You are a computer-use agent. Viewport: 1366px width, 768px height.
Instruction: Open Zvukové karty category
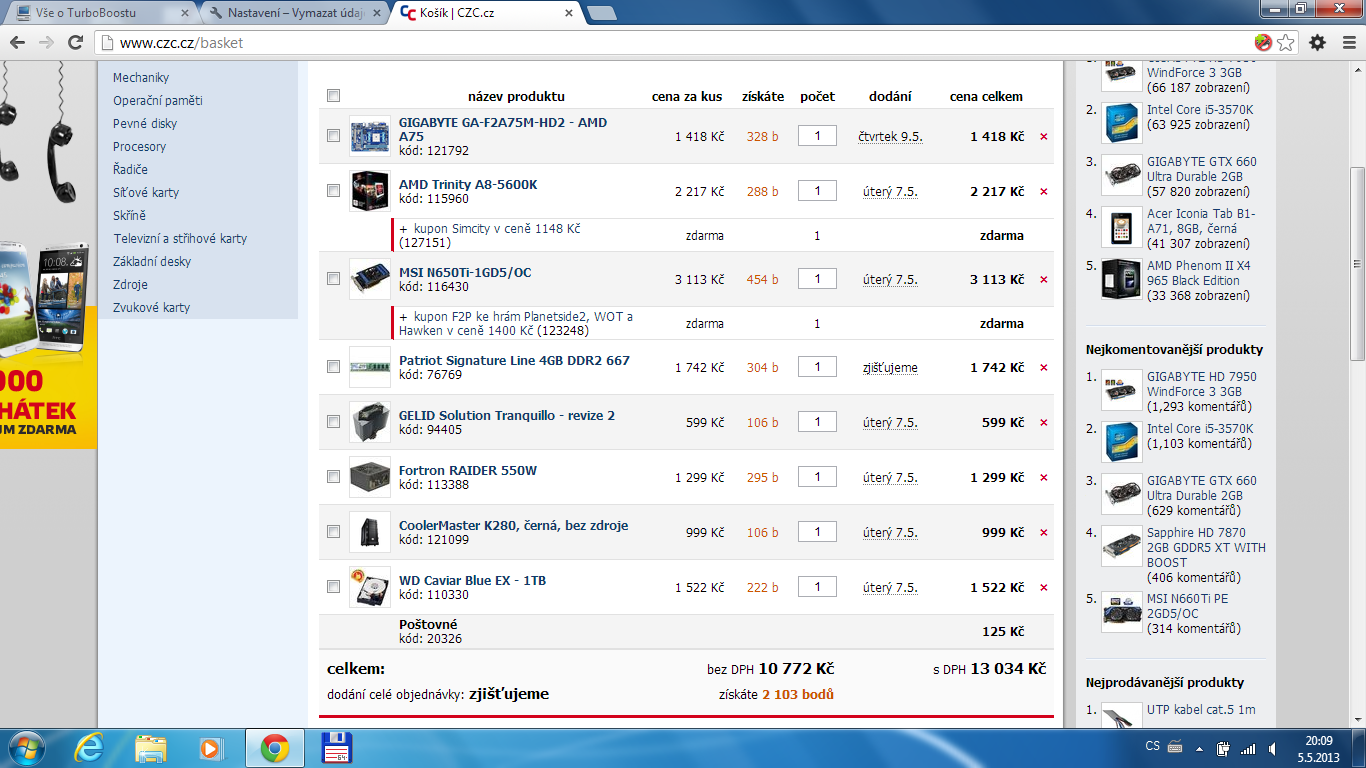tap(151, 308)
